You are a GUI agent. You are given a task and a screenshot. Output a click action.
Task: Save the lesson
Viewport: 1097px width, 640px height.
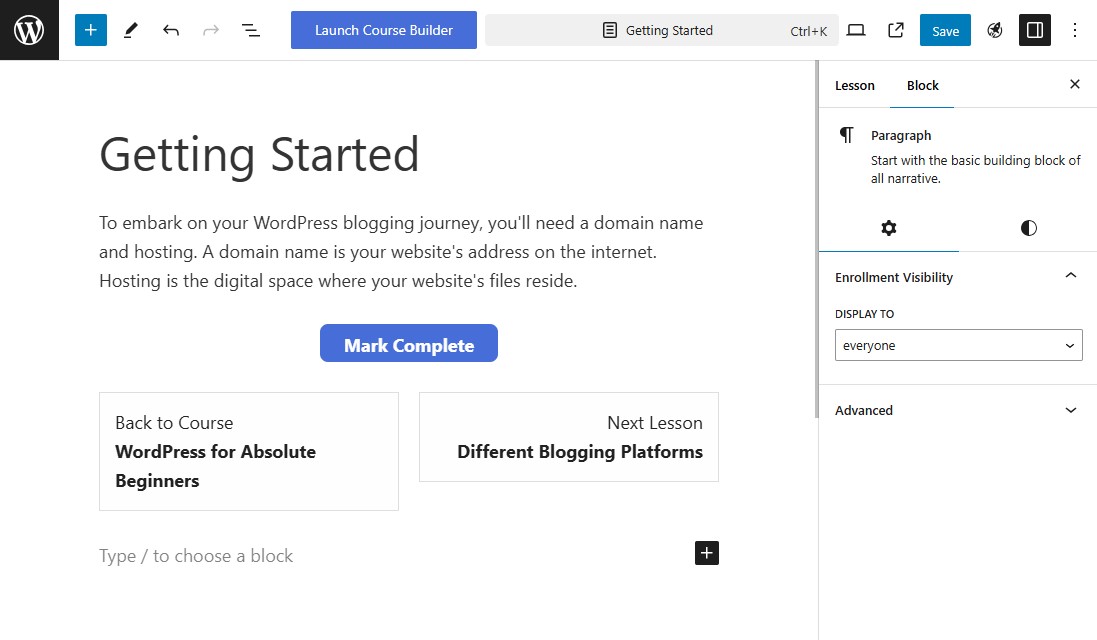(x=945, y=30)
